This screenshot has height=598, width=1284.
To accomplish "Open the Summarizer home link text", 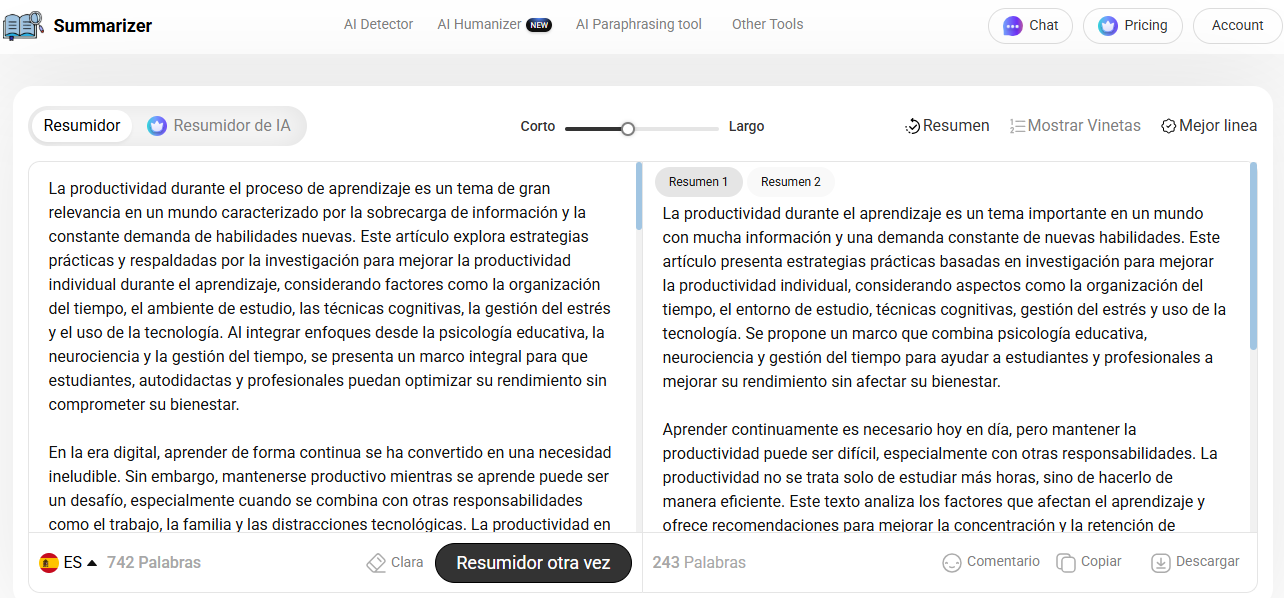I will click(103, 26).
